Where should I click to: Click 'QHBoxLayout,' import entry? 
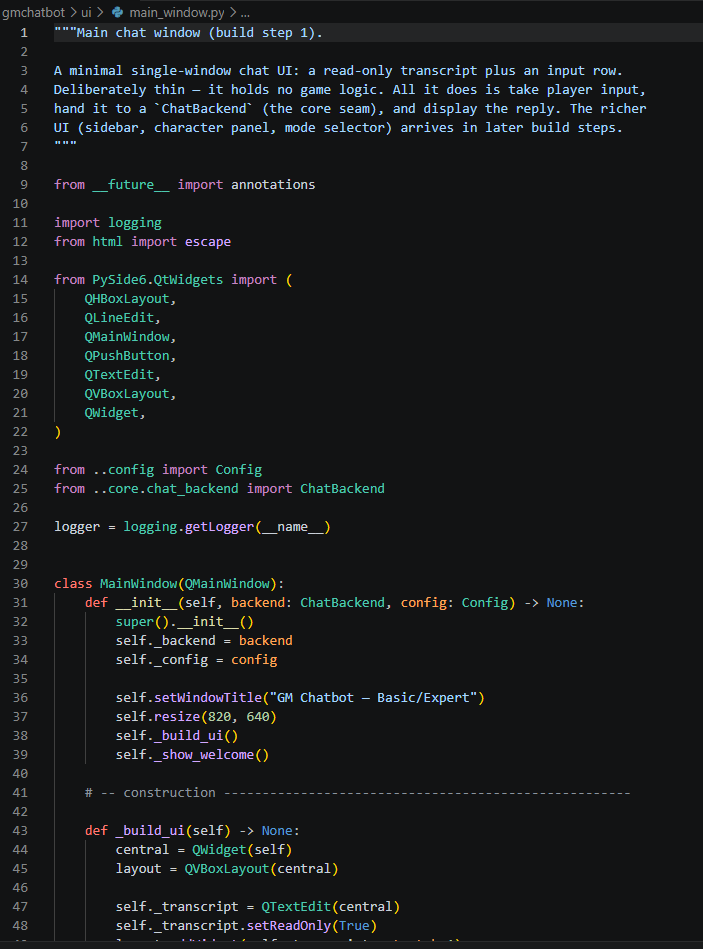click(x=130, y=298)
